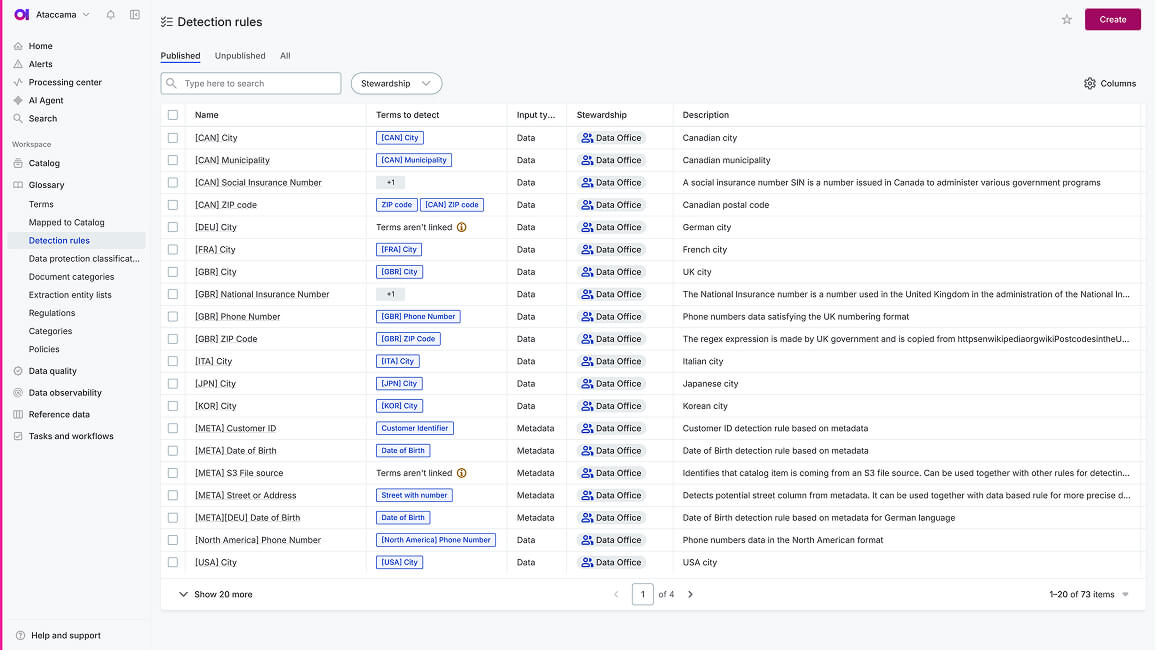Go to next page arrow
The height and width of the screenshot is (650, 1156).
point(690,594)
